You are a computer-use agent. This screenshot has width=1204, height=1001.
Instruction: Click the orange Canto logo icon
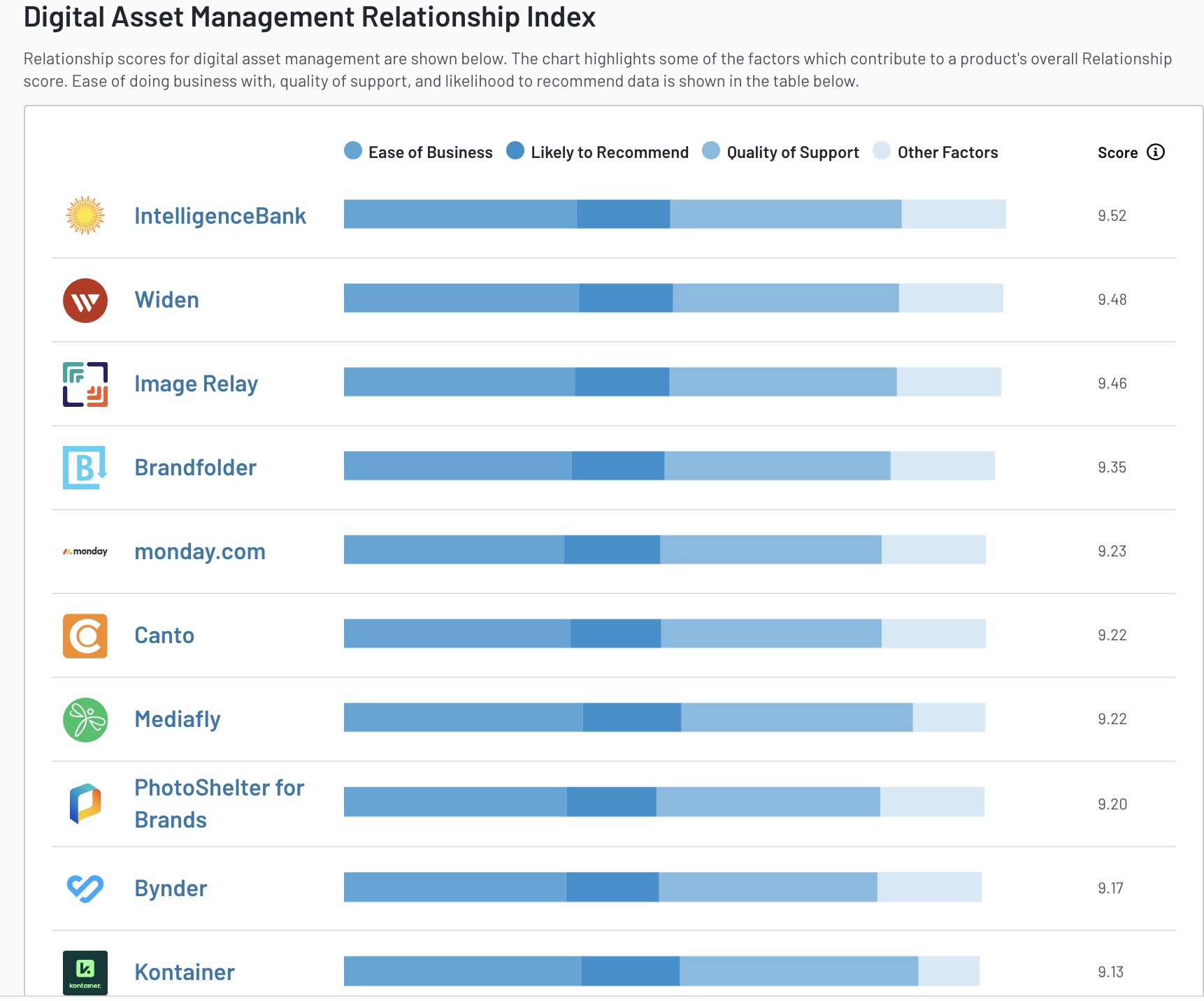click(x=85, y=636)
